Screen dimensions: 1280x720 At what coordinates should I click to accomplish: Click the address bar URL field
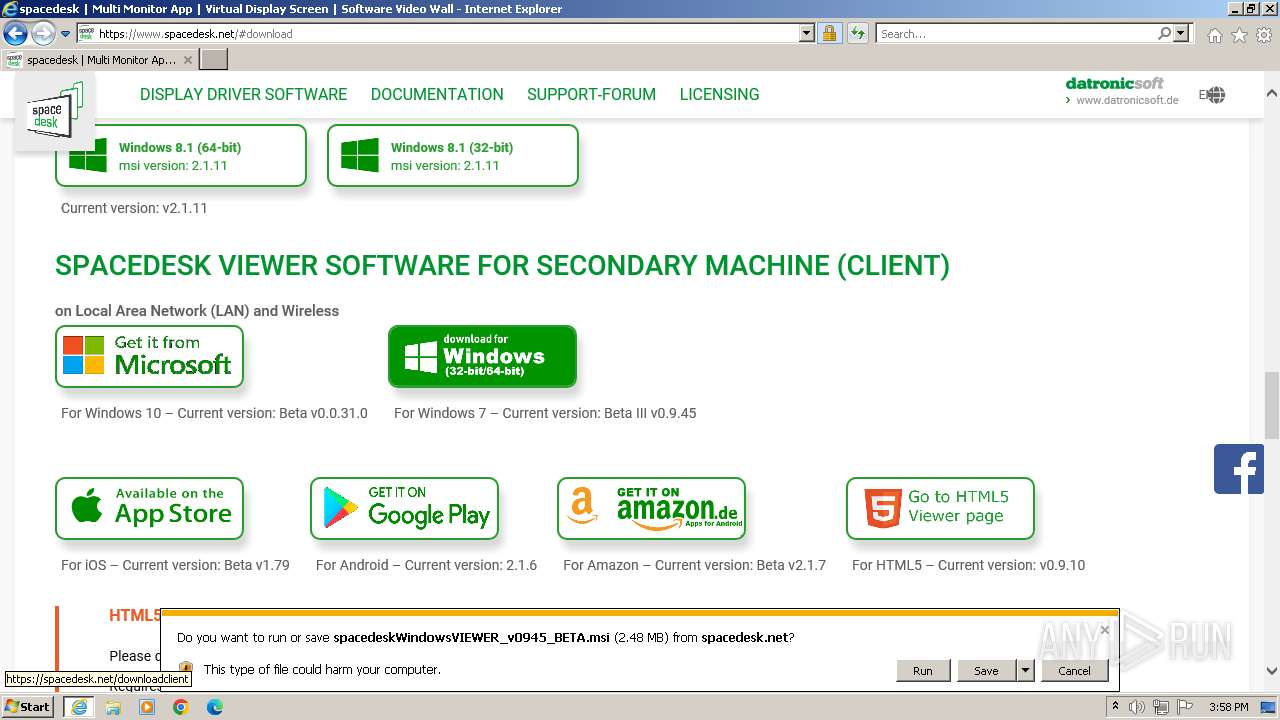tap(446, 33)
